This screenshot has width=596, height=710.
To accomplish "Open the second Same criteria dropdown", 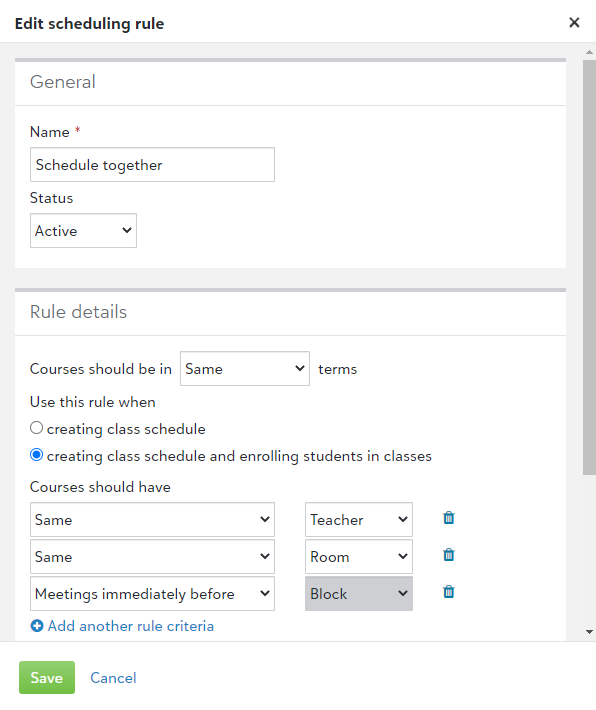I will 152,556.
